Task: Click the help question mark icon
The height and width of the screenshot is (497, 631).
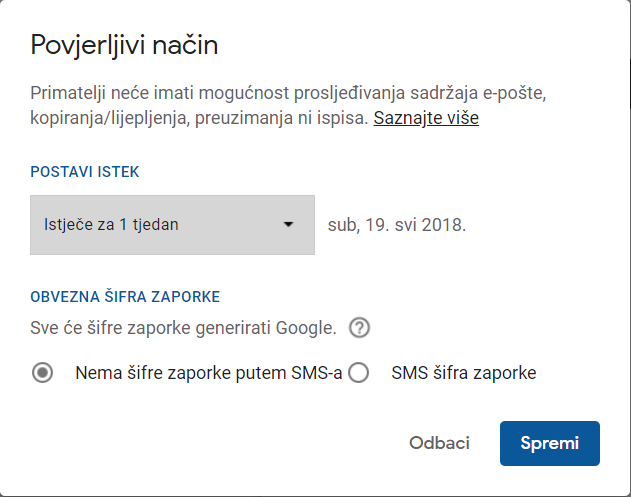Action: 360,327
